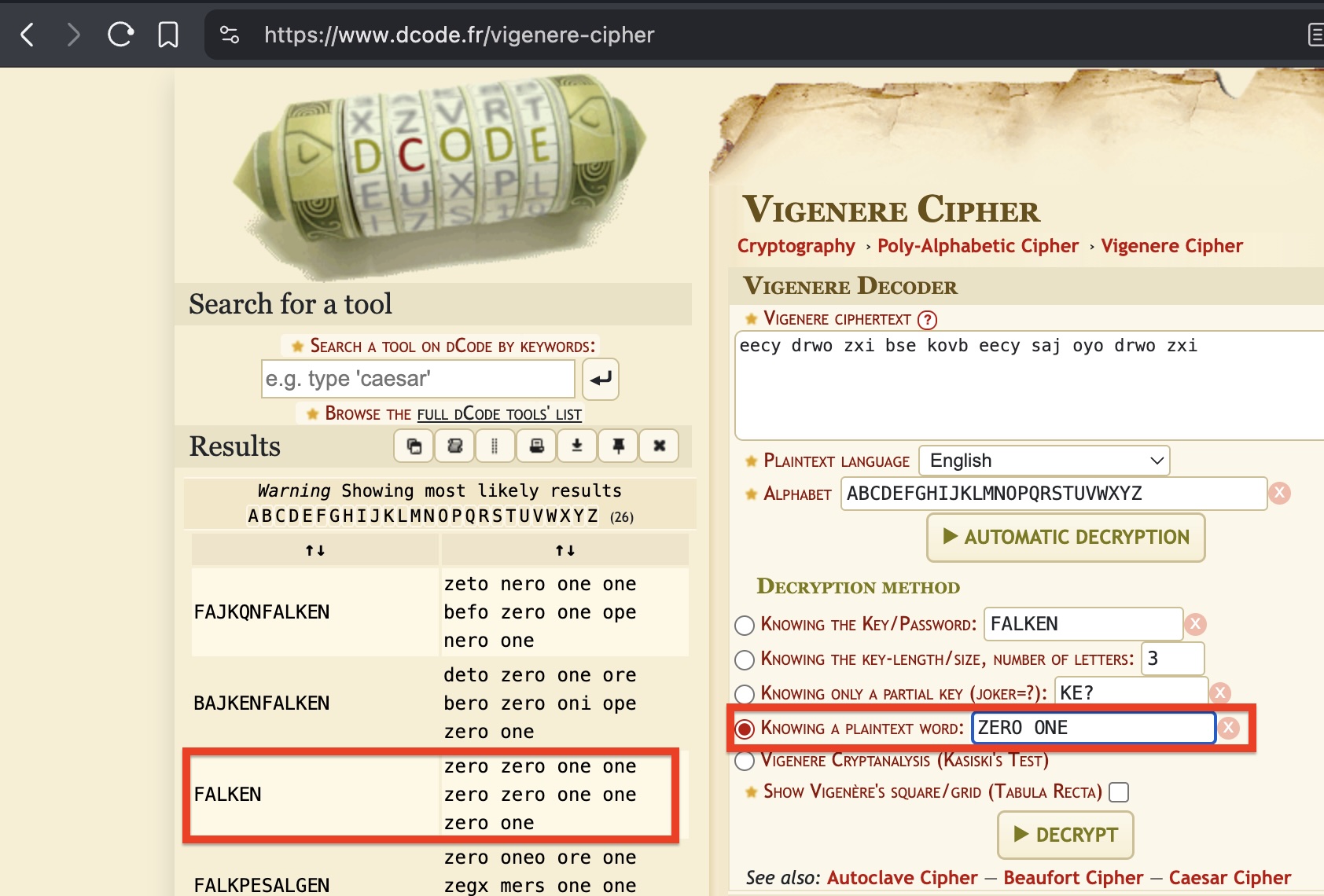
Task: Click the key-length number field
Action: click(x=1172, y=659)
